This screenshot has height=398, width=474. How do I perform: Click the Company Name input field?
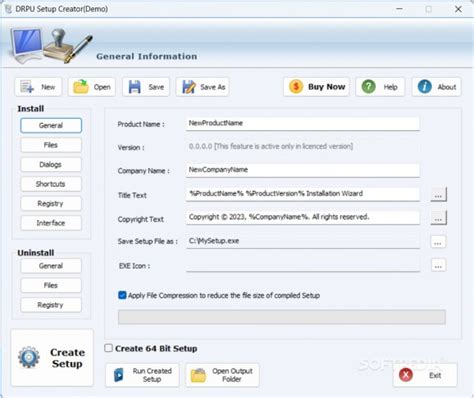click(303, 170)
